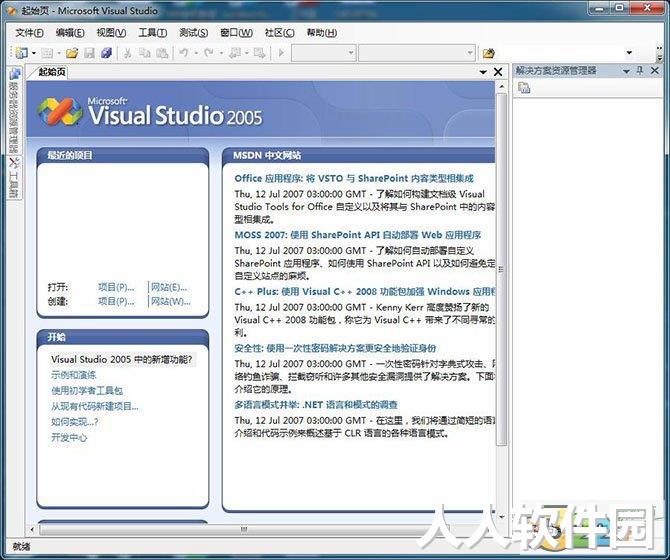Click the New Project toolbar icon
The width and height of the screenshot is (670, 560).
pyautogui.click(x=21, y=53)
